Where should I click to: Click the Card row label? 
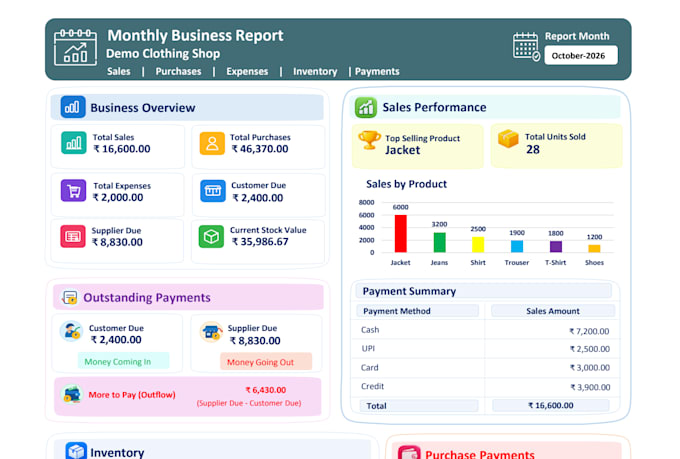[369, 367]
